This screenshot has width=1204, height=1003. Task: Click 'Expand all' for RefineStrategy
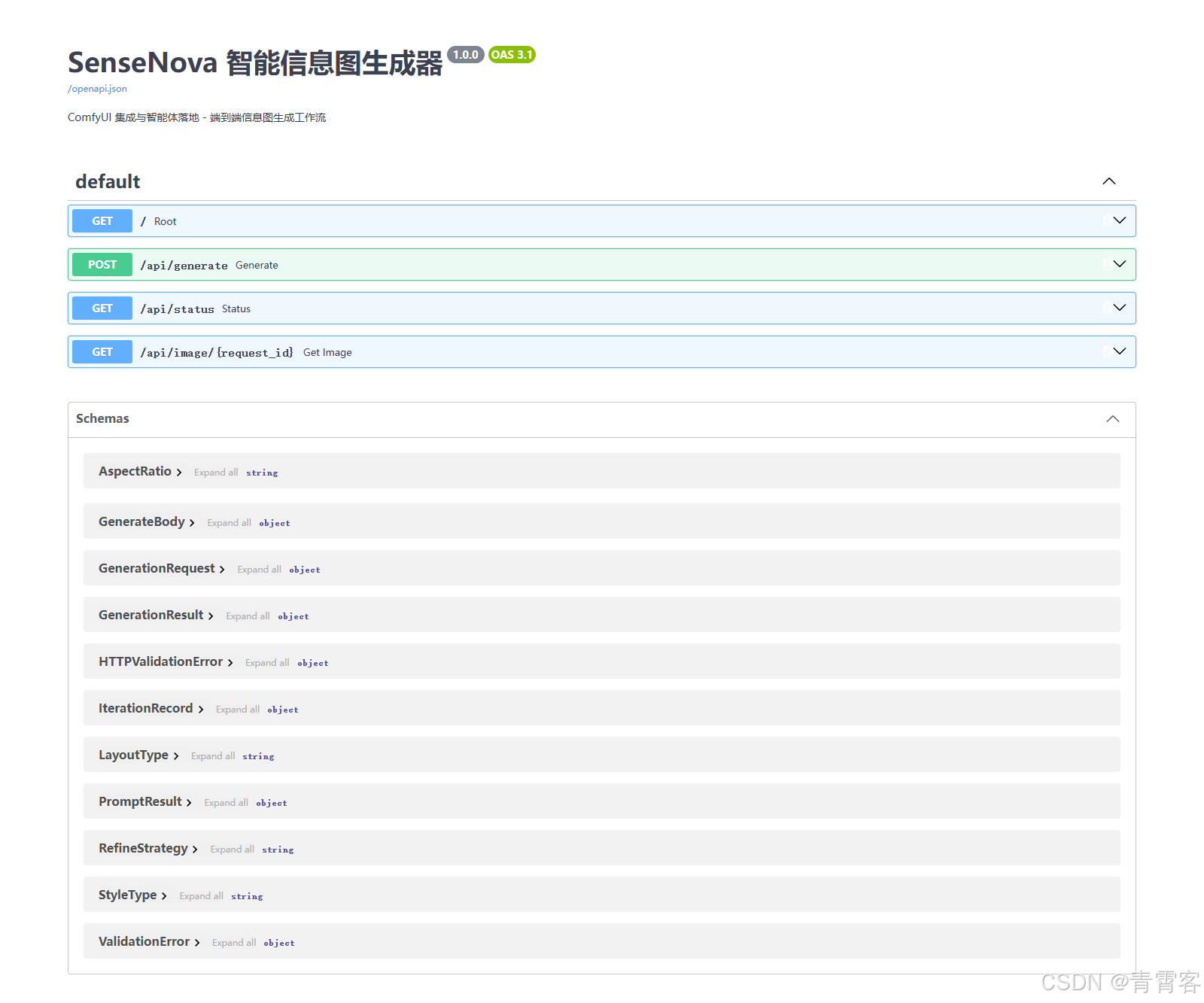click(x=233, y=850)
